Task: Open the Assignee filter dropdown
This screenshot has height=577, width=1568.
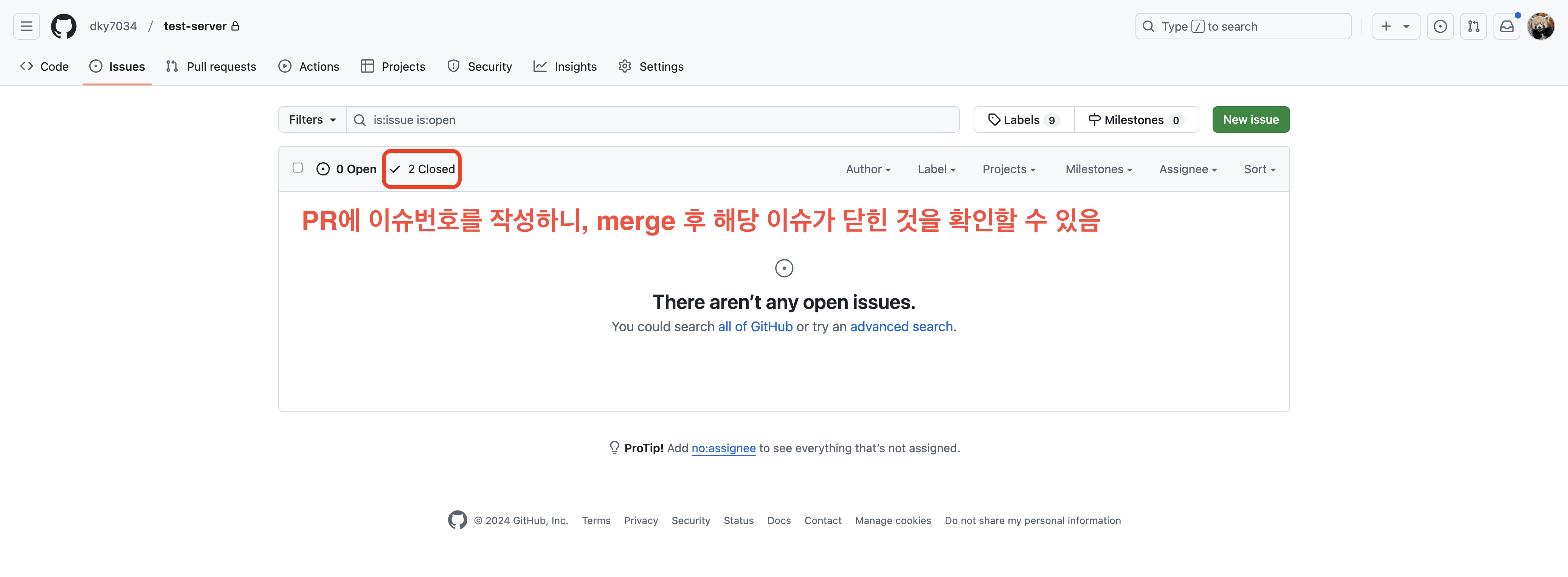Action: 1188,169
